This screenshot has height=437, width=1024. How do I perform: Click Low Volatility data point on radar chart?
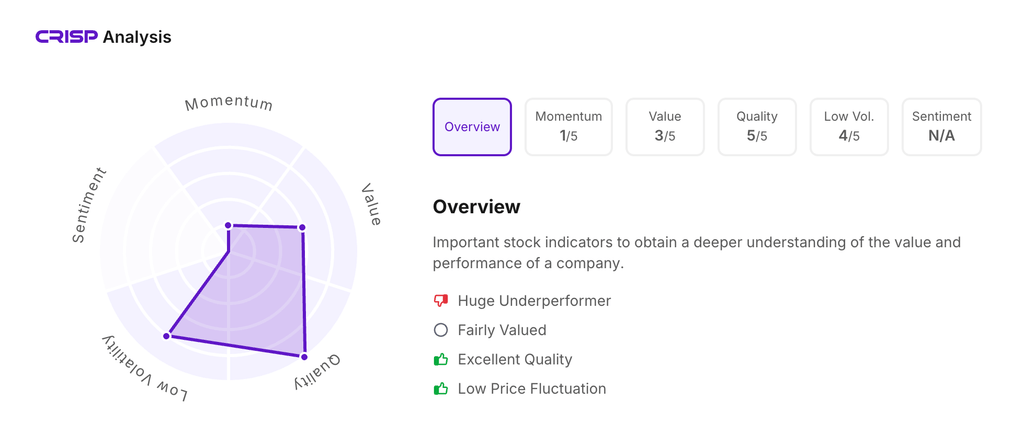pyautogui.click(x=167, y=336)
